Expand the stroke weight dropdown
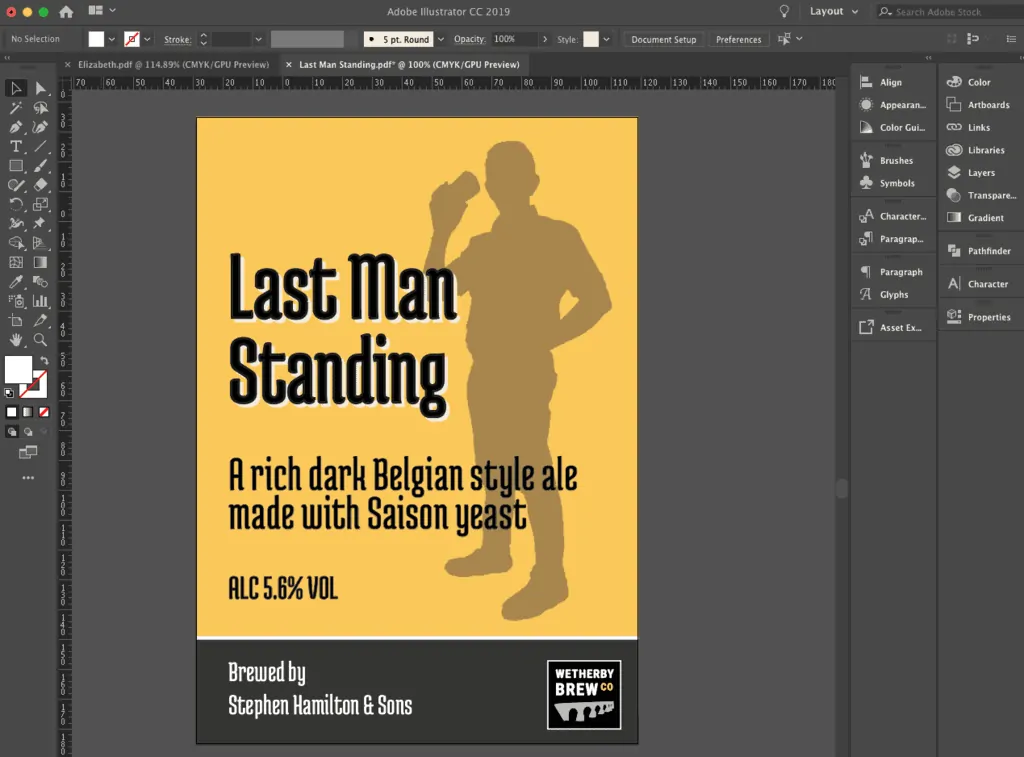The image size is (1024, 757). (x=259, y=39)
